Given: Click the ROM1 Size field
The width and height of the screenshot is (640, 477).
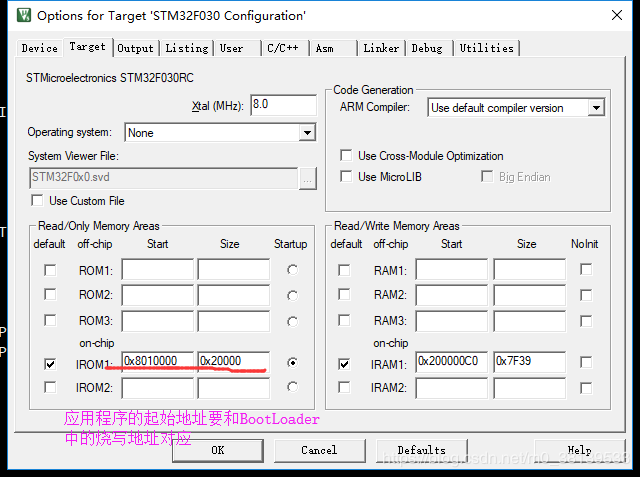Looking at the screenshot, I should (234, 269).
